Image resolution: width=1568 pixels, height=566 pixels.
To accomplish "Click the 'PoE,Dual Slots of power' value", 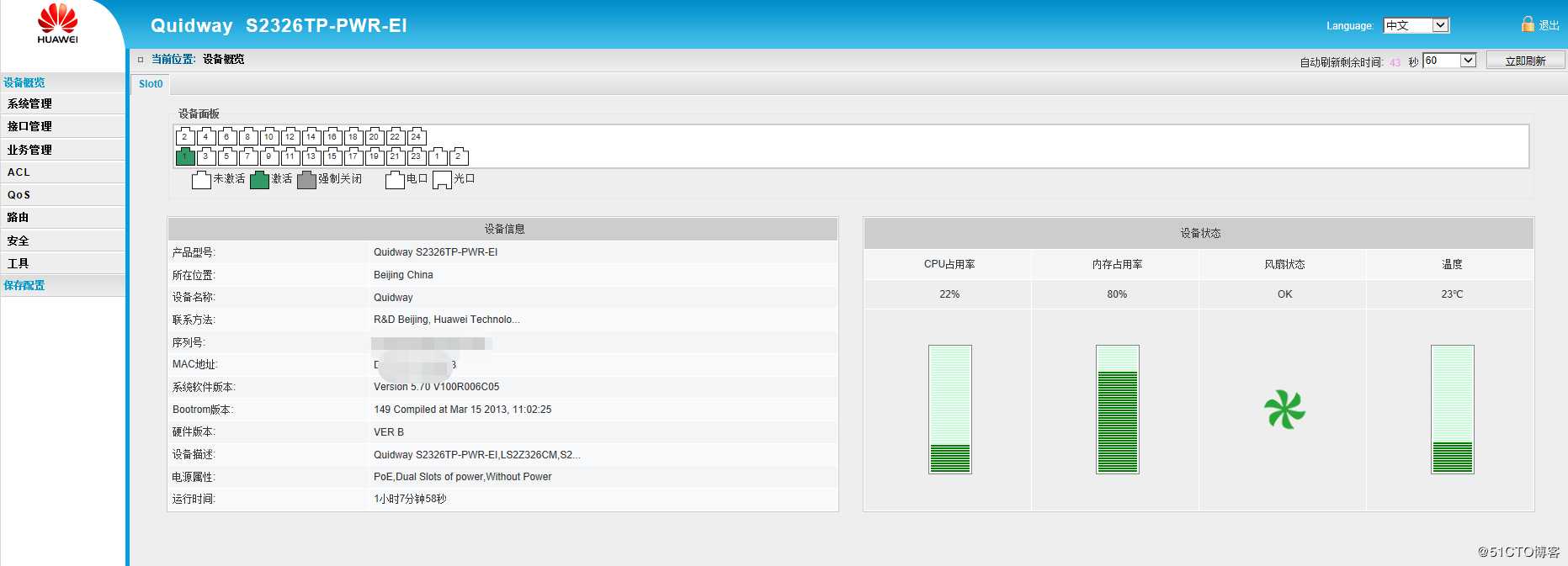I will tap(463, 477).
